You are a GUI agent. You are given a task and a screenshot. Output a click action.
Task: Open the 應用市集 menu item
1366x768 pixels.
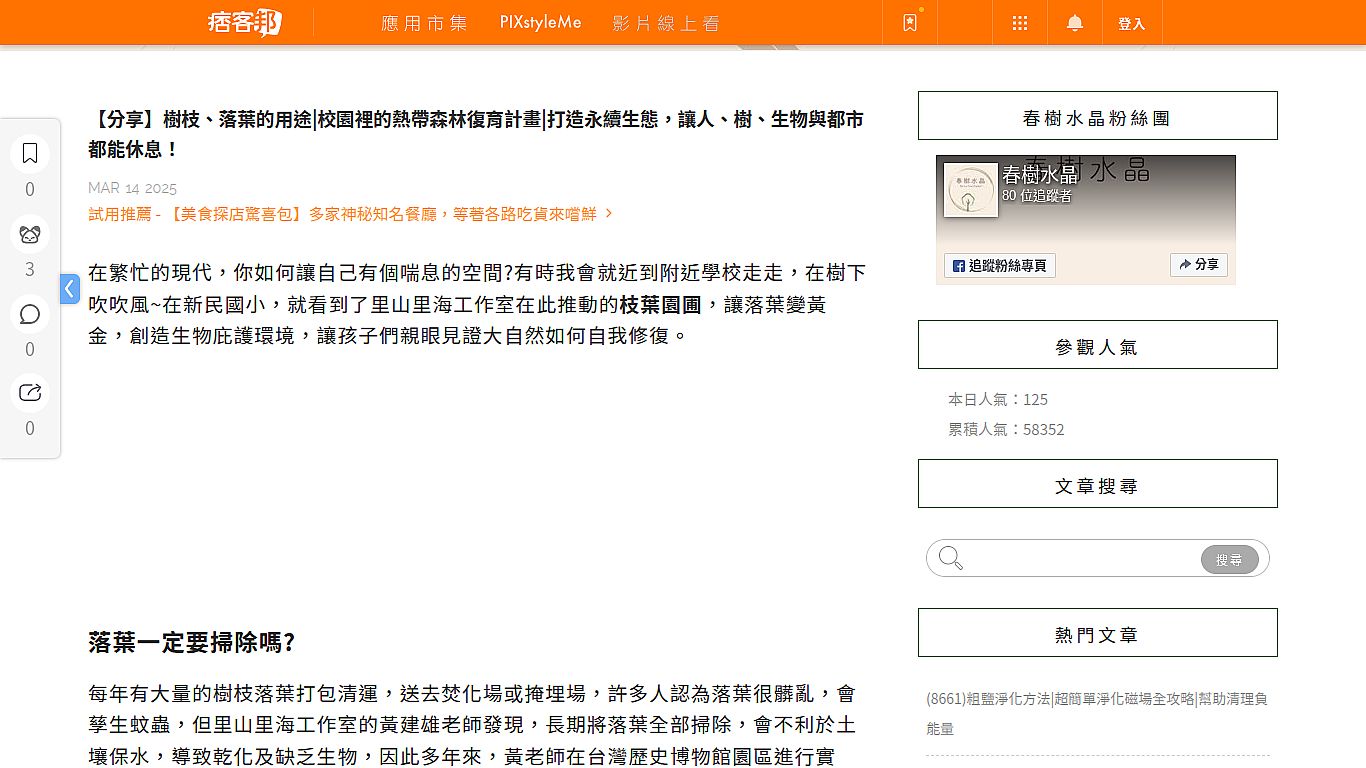click(425, 23)
